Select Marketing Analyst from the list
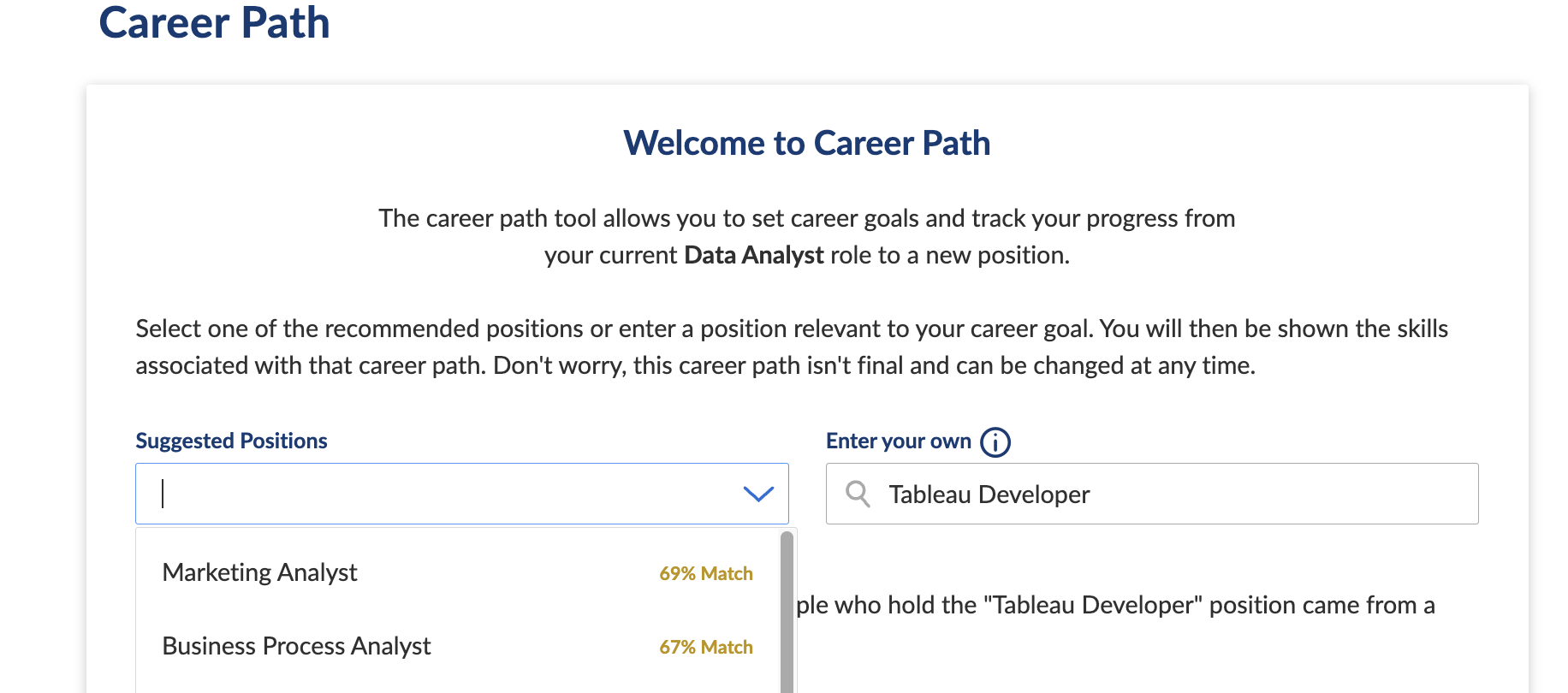This screenshot has width=1568, height=693. point(260,572)
